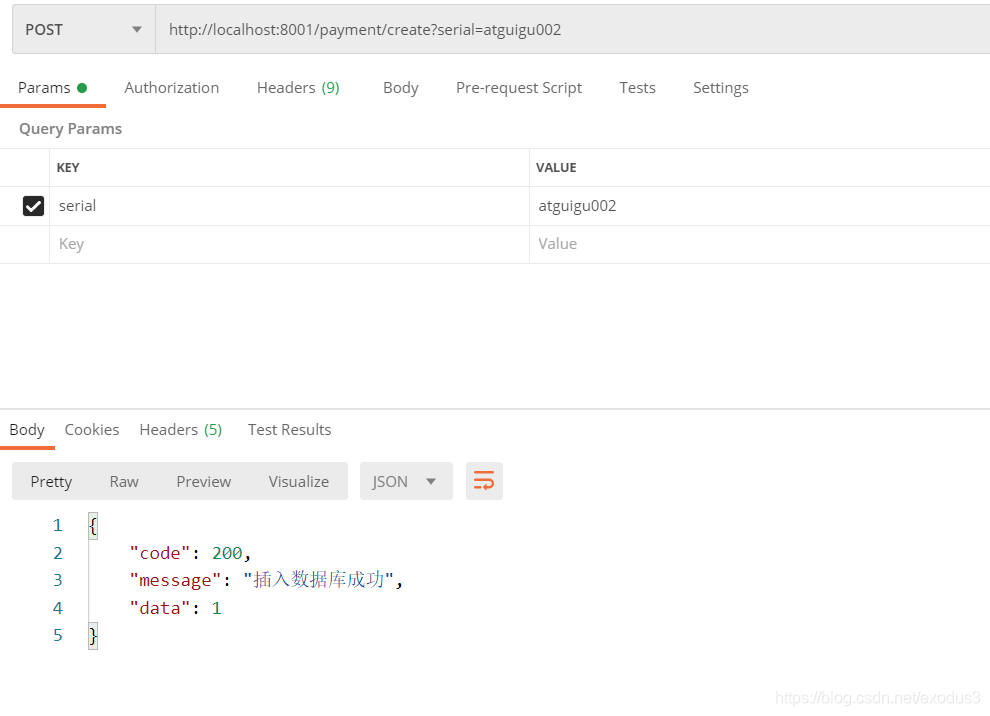990x716 pixels.
Task: Open the Authorization tab
Action: pos(172,88)
